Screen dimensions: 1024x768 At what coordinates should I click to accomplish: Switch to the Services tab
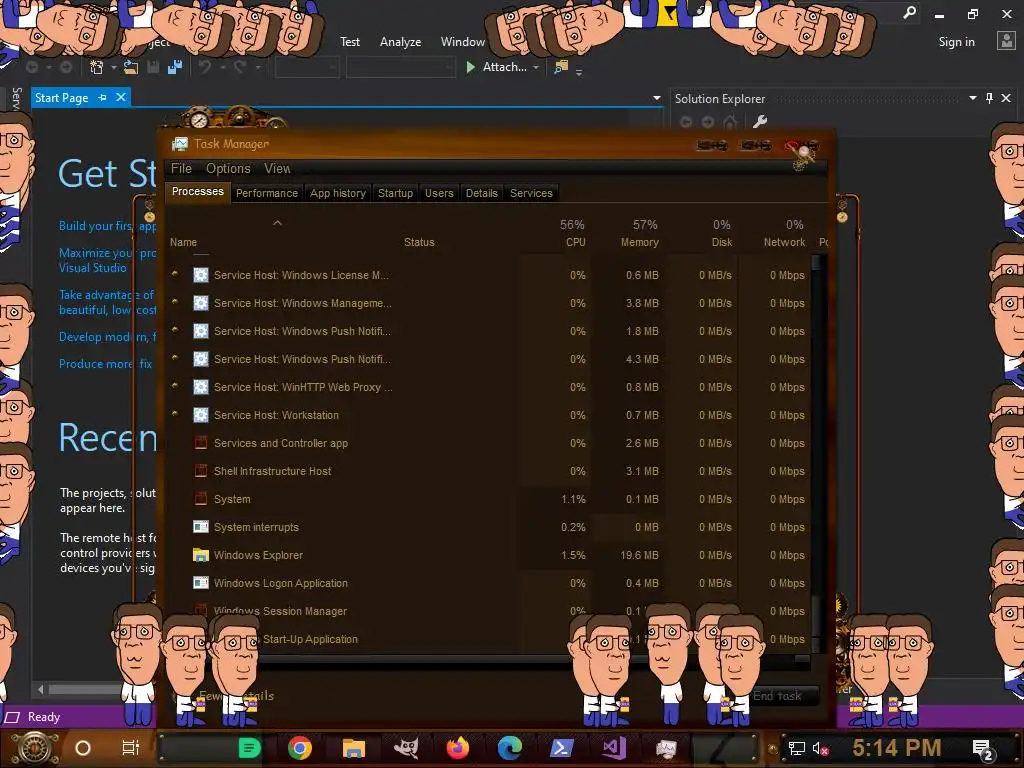[x=531, y=193]
